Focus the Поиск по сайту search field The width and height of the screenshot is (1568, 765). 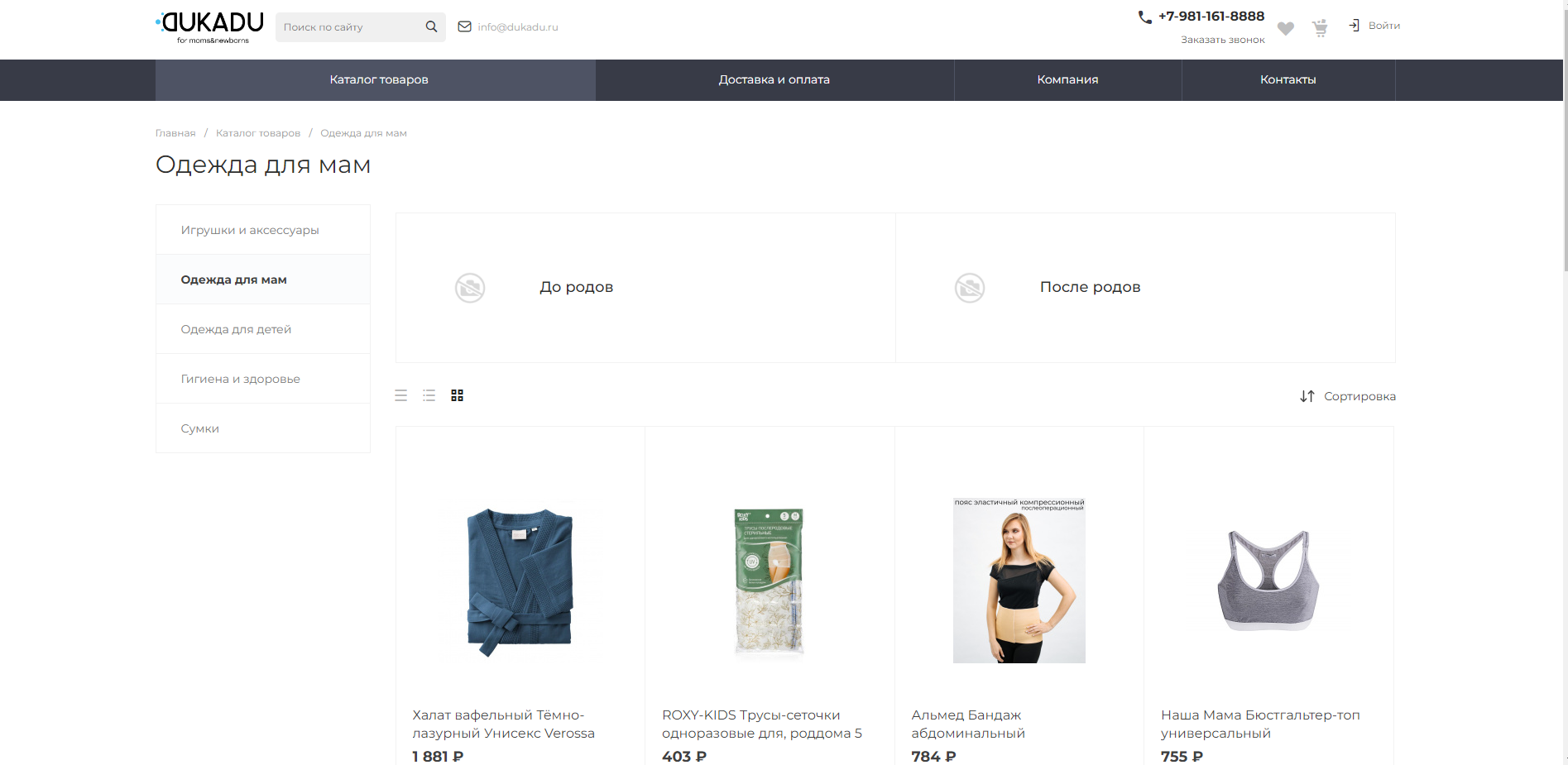click(348, 27)
